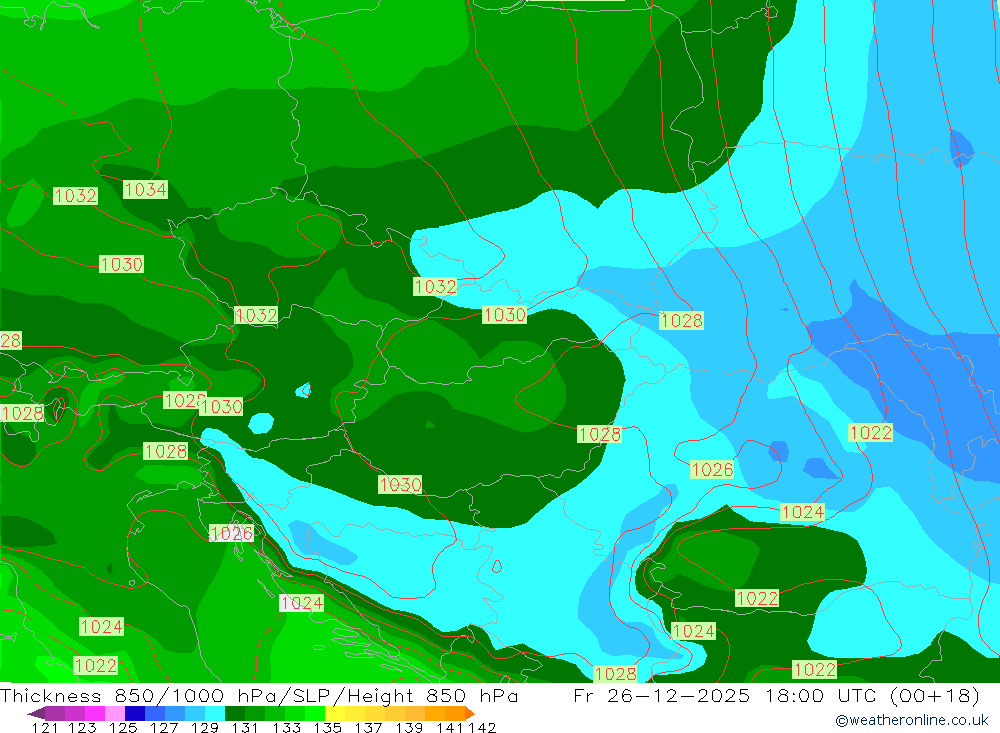The width and height of the screenshot is (1000, 733).
Task: Select the map title 'Thickness 850/1000 hPa/SLP/Height 850 hPa'
Action: point(259,695)
